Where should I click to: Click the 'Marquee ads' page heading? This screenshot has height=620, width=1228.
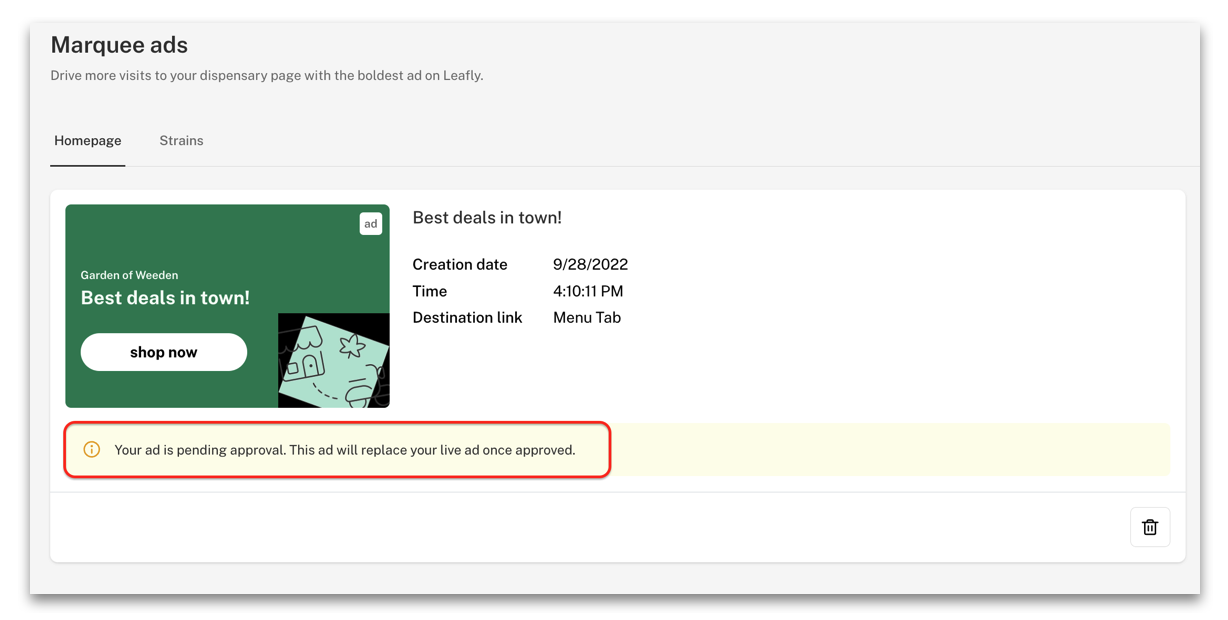point(119,45)
